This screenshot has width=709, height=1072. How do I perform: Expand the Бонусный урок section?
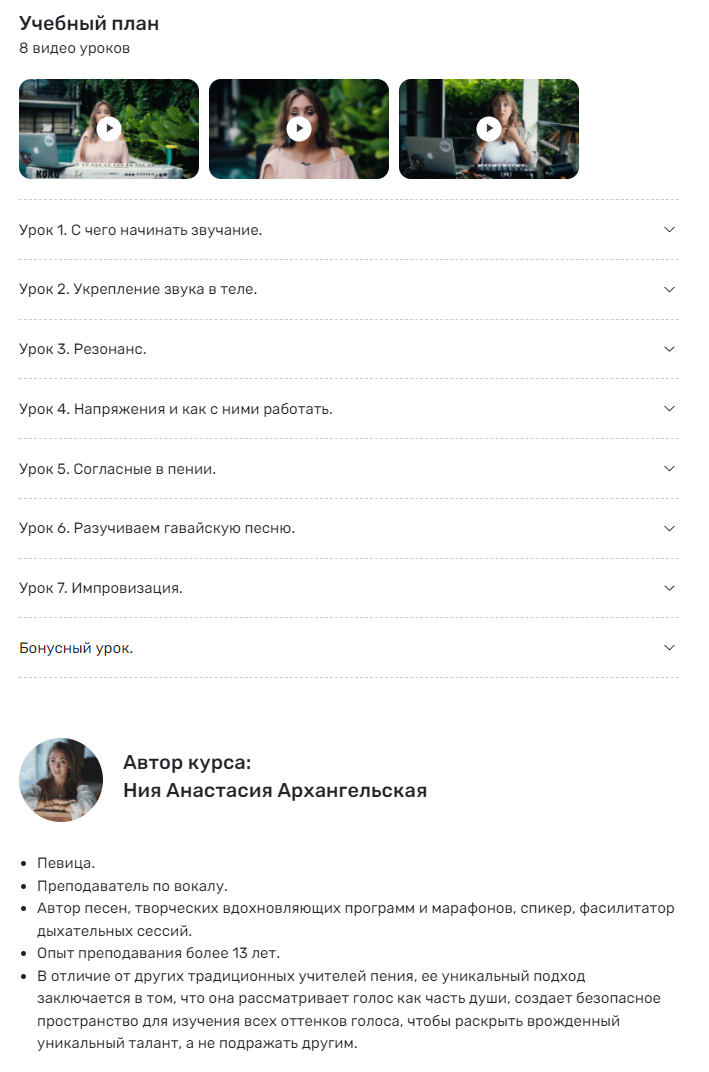tap(668, 649)
